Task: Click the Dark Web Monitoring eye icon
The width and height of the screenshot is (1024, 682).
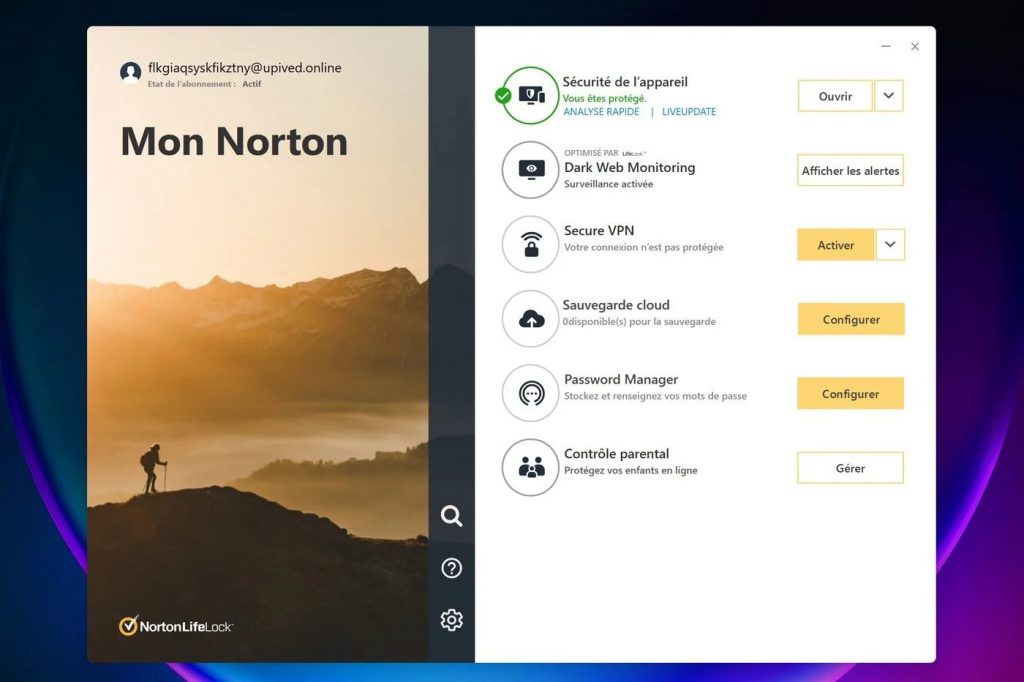Action: pyautogui.click(x=530, y=170)
